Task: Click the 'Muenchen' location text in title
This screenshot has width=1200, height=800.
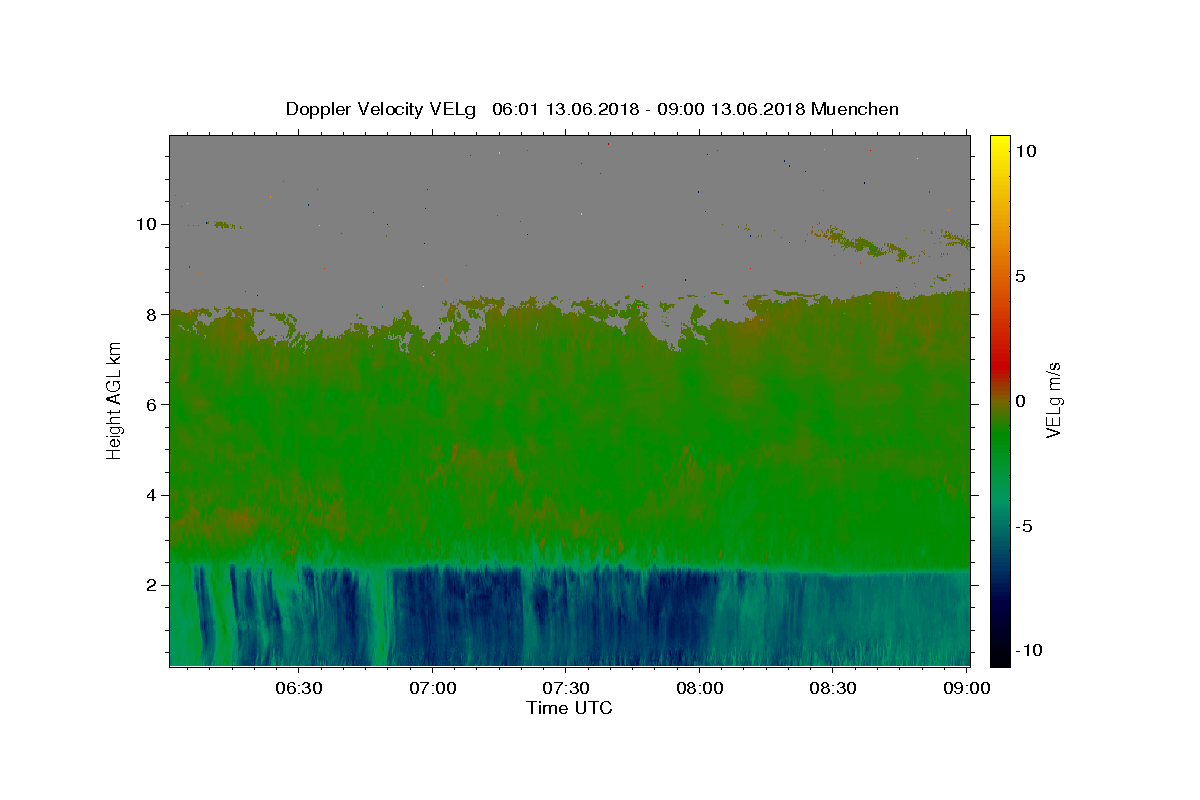Action: (x=855, y=109)
